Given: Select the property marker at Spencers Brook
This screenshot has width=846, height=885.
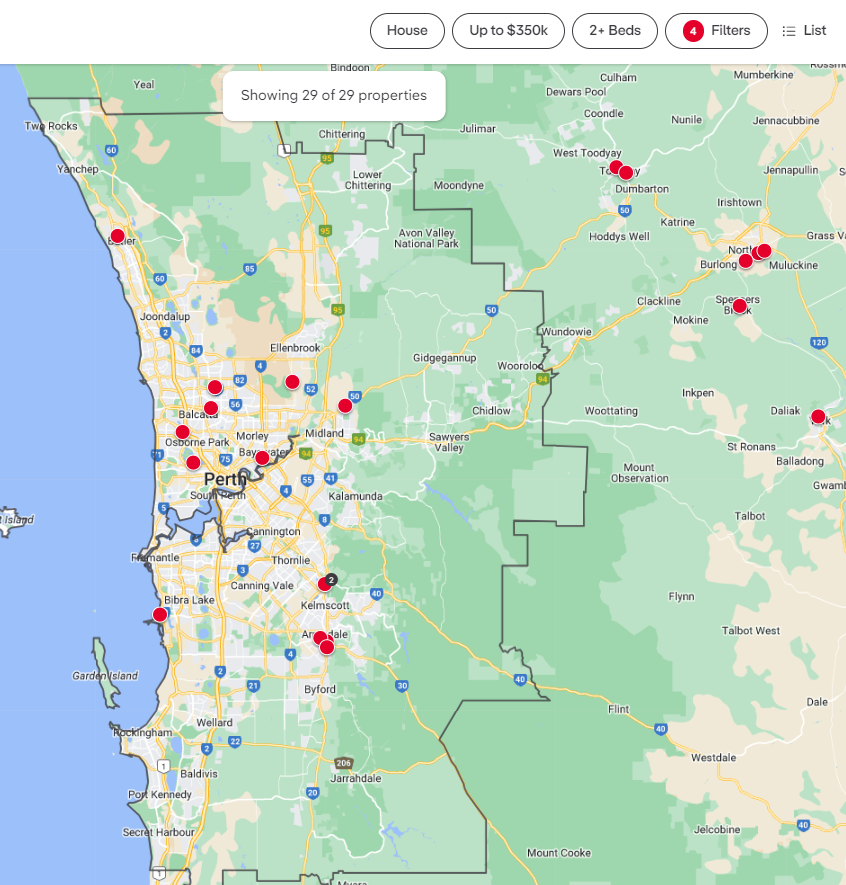Looking at the screenshot, I should [740, 306].
